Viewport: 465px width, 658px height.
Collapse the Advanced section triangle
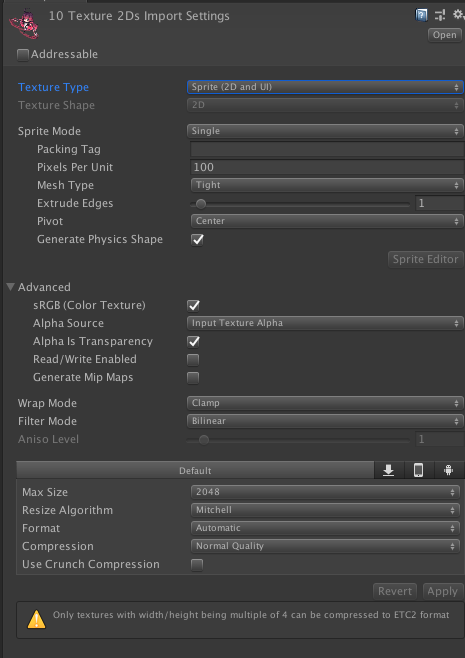(11, 287)
